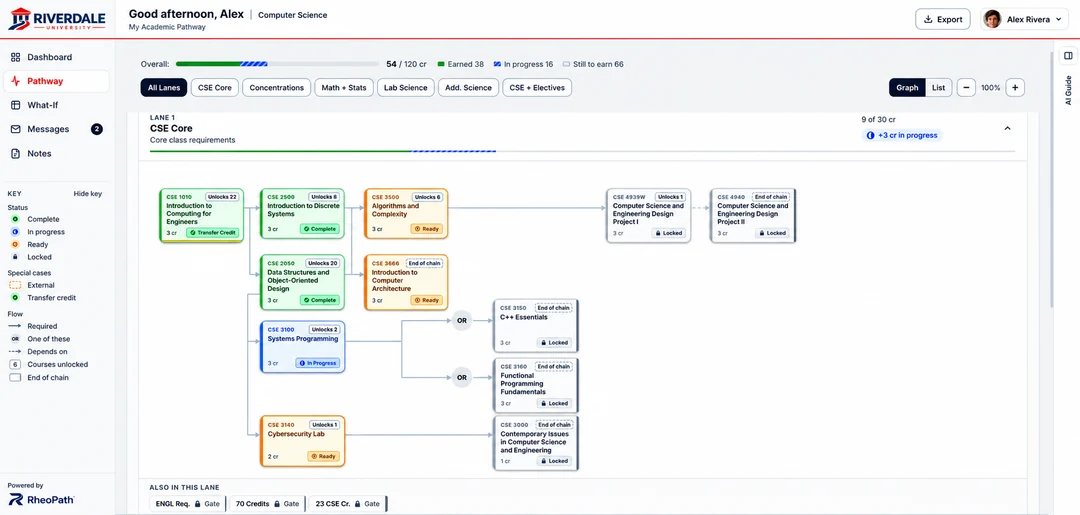This screenshot has height=515, width=1080.
Task: Click the CSE Core lane progress bar
Action: point(582,151)
